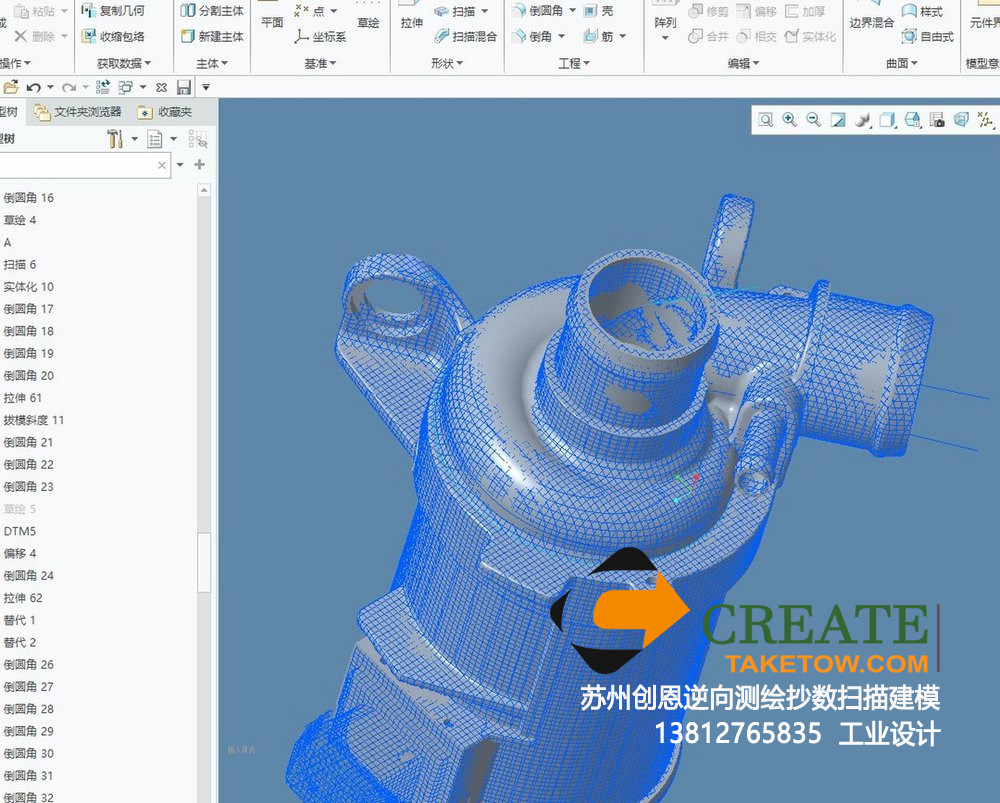The height and width of the screenshot is (803, 1000).
Task: Click the Split Body (分割主体) button
Action: point(212,11)
